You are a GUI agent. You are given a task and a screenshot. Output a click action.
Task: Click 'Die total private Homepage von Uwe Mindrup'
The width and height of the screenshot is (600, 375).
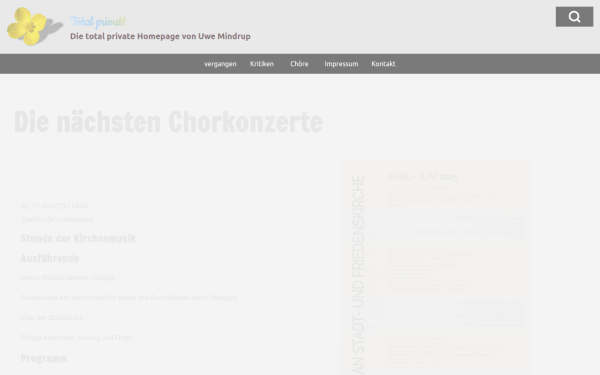160,36
